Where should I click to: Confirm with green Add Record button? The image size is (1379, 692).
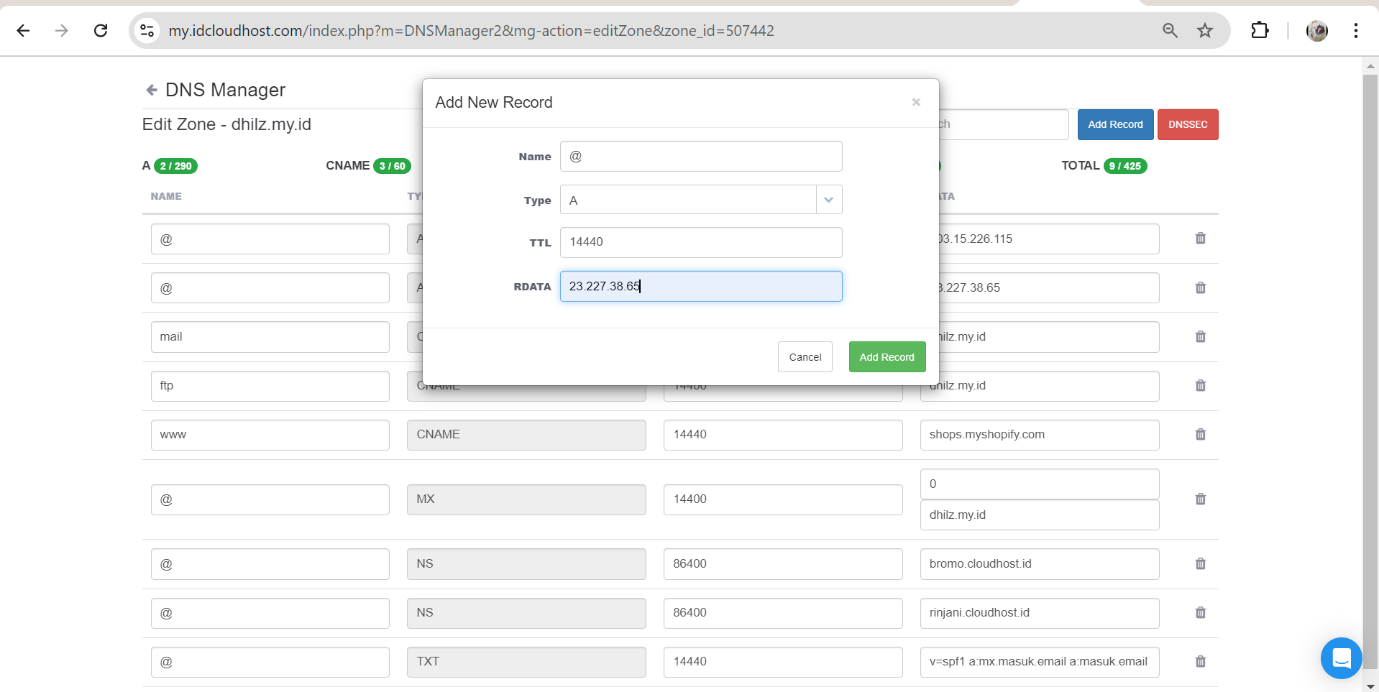click(887, 357)
